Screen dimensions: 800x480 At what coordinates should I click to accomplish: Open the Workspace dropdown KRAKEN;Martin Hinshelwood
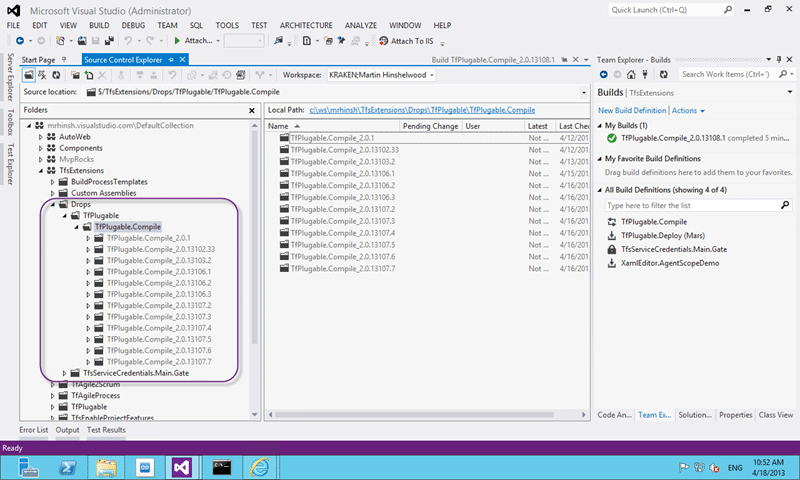point(381,75)
